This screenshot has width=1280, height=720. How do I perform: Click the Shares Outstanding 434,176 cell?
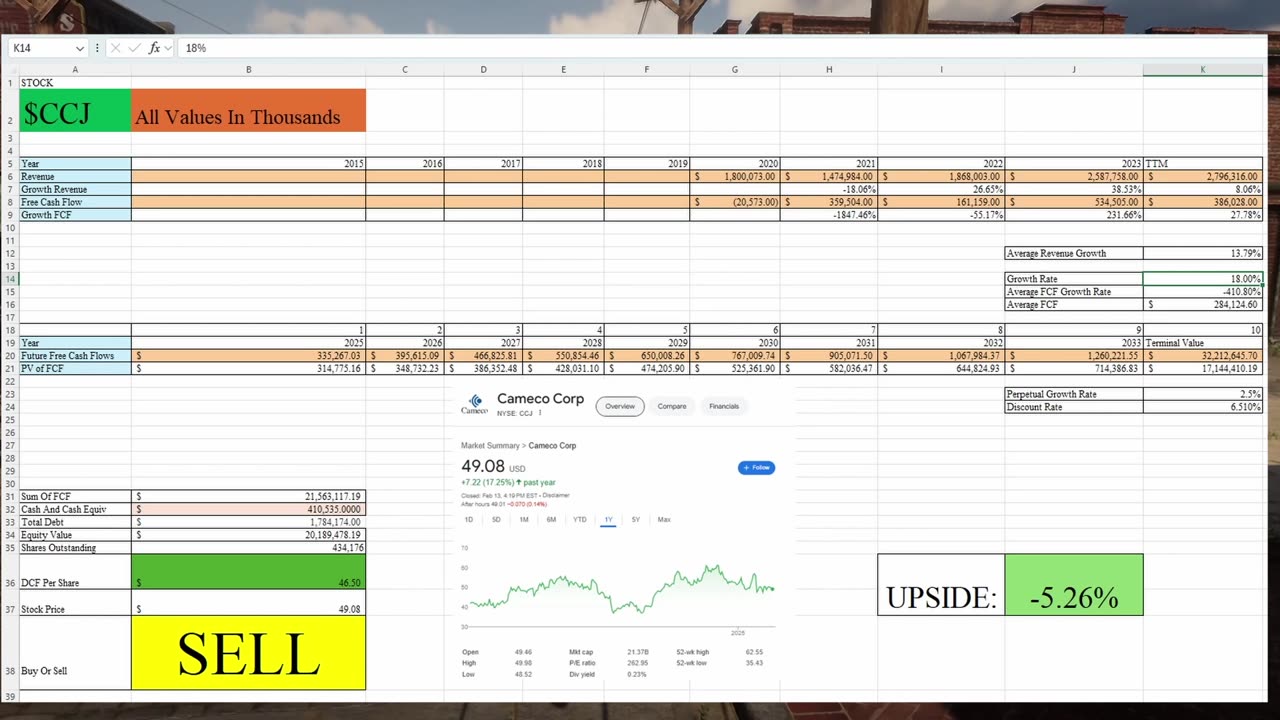click(248, 548)
